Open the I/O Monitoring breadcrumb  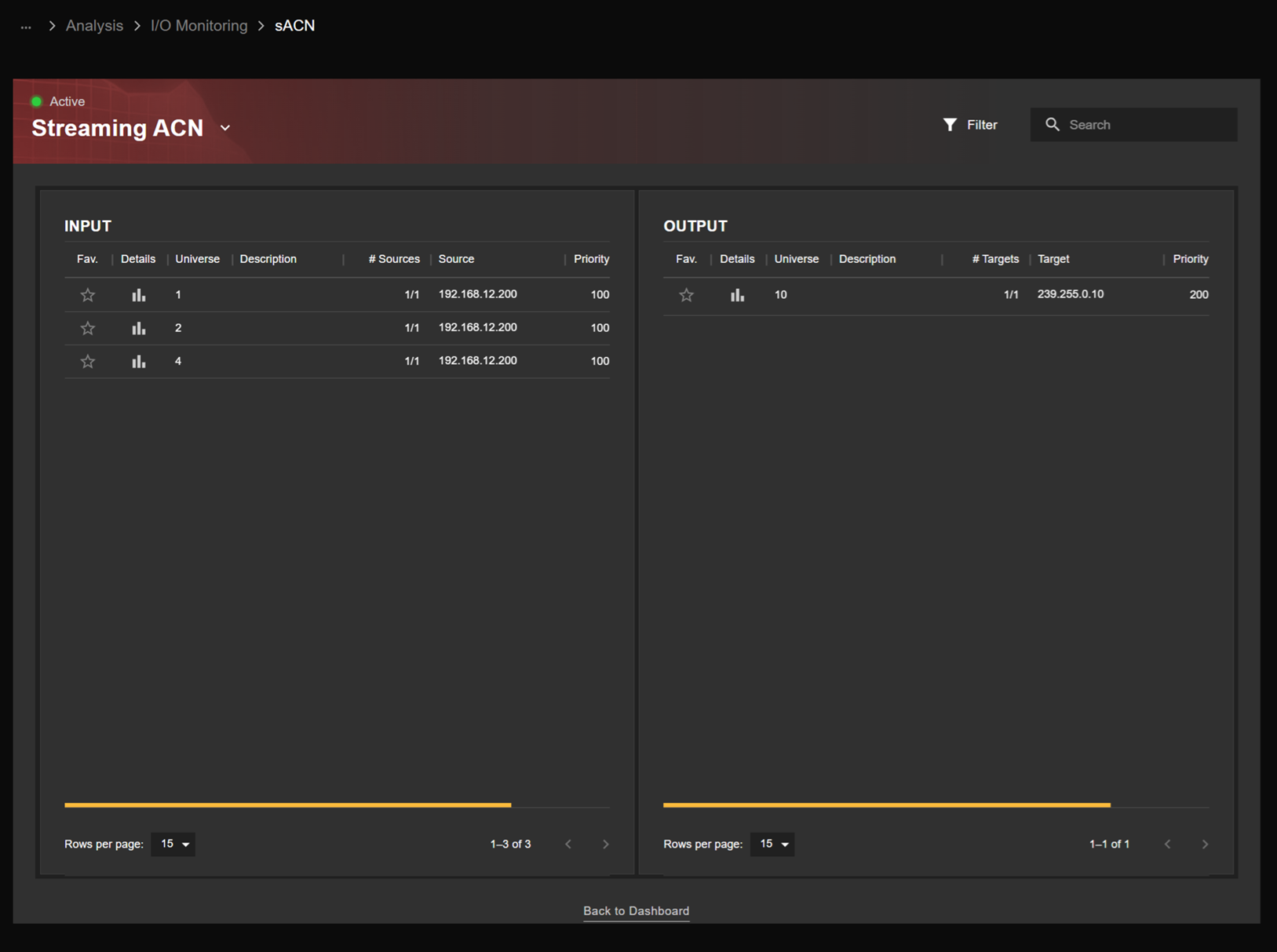pyautogui.click(x=199, y=26)
